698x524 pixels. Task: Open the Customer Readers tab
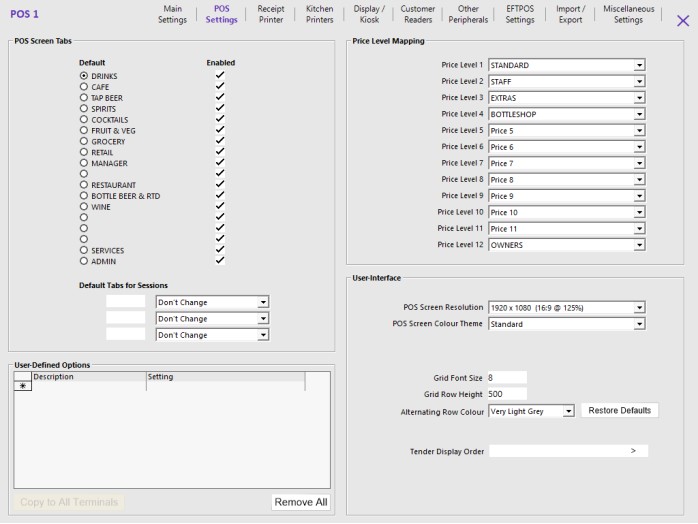click(418, 14)
